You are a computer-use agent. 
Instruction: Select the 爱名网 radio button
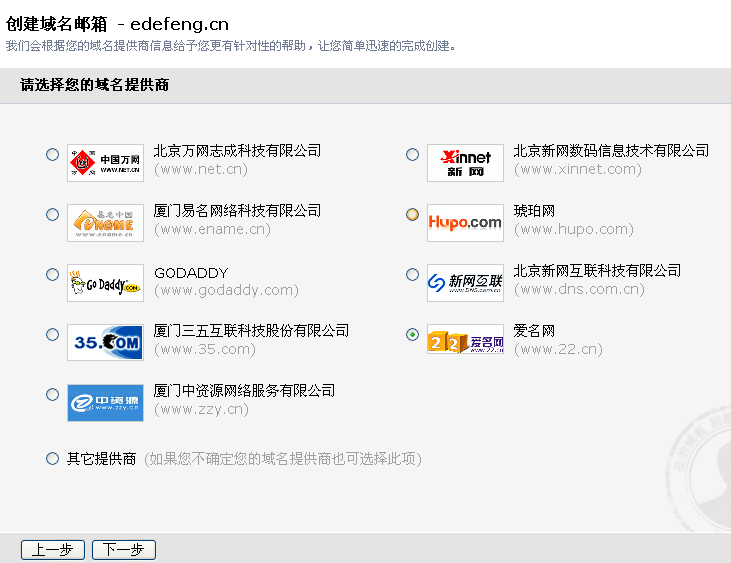tap(412, 334)
